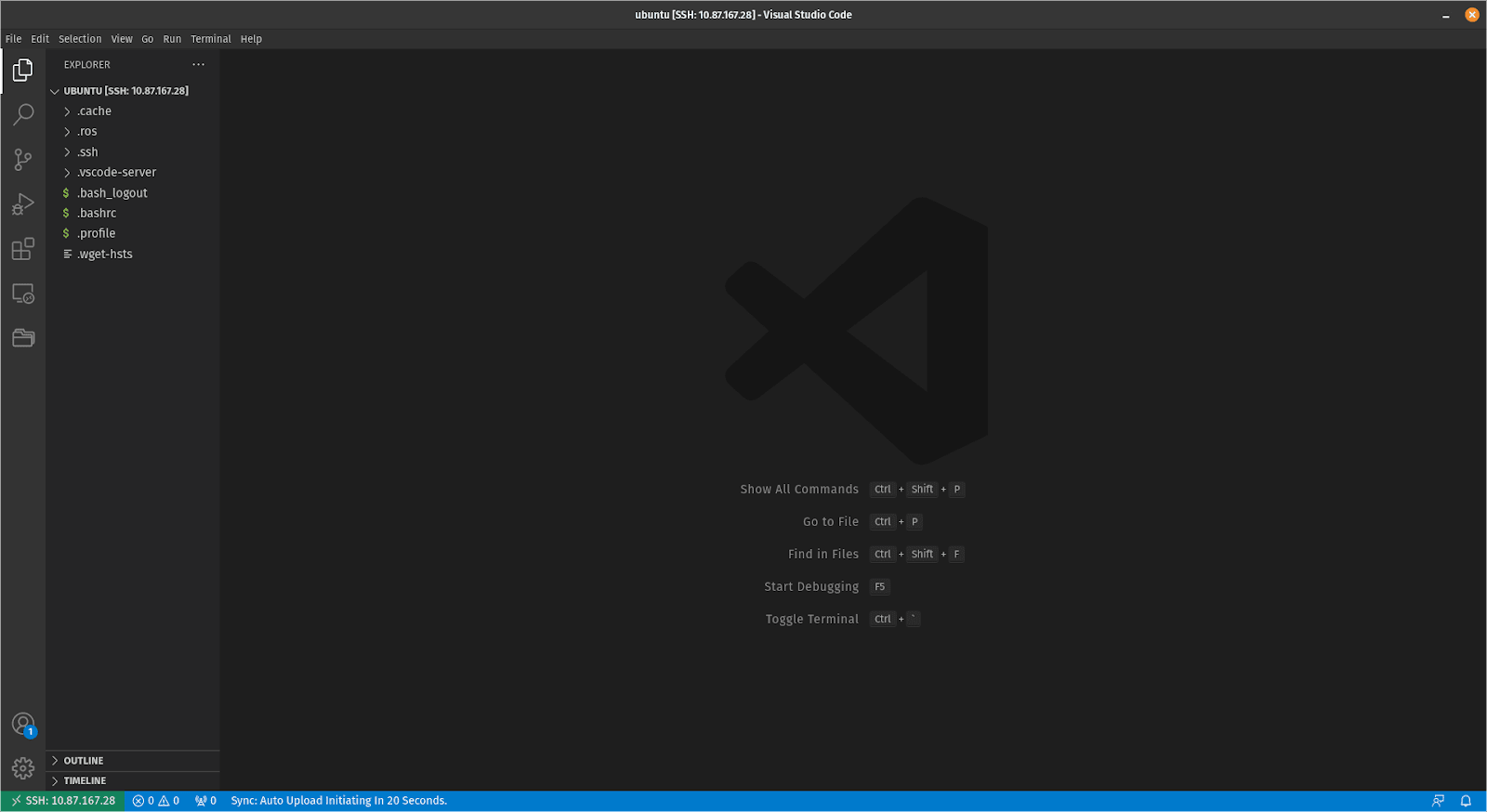The height and width of the screenshot is (812, 1487).
Task: Open the Manage gear icon
Action: [x=23, y=768]
